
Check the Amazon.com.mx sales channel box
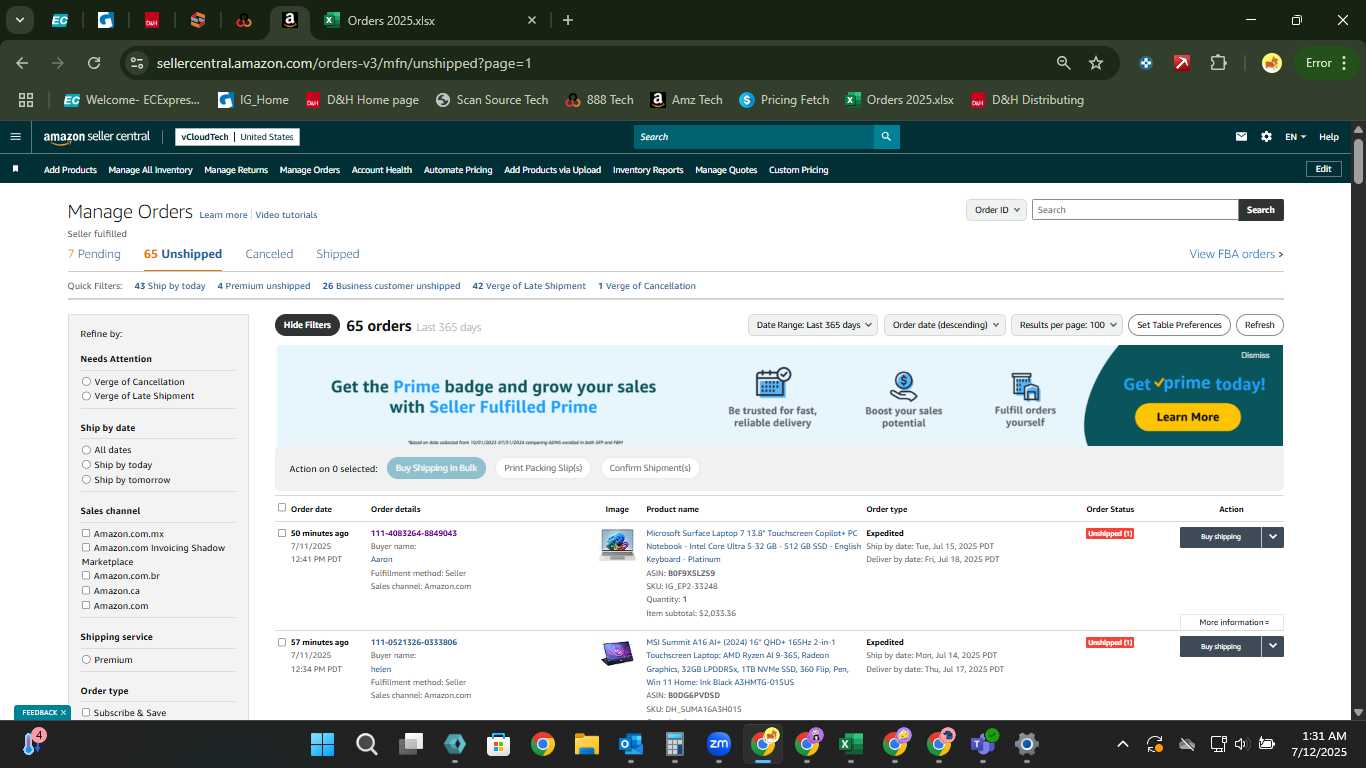[x=86, y=533]
